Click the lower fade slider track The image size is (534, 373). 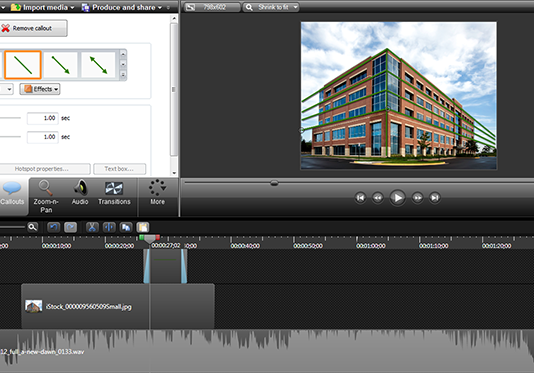tap(10, 137)
